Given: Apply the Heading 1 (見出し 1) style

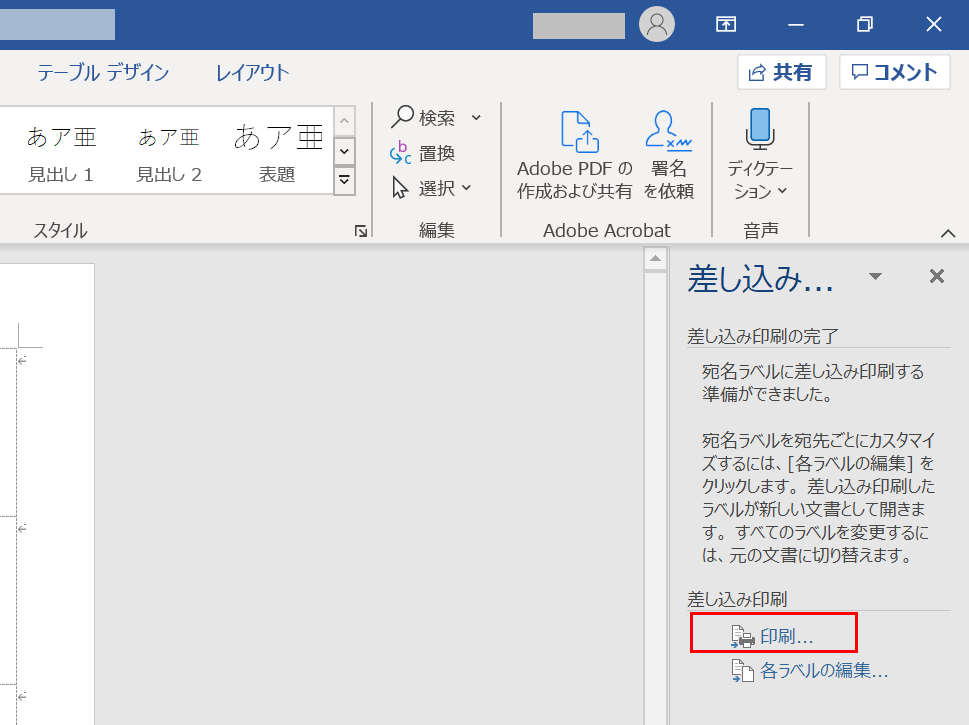Looking at the screenshot, I should [x=60, y=153].
